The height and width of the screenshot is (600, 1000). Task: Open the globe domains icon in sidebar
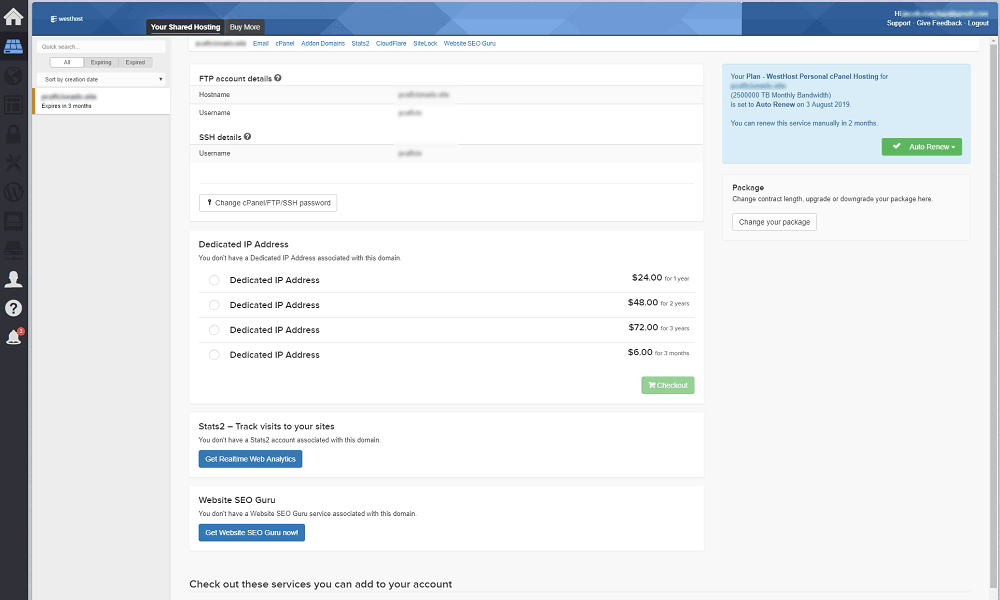[x=13, y=76]
